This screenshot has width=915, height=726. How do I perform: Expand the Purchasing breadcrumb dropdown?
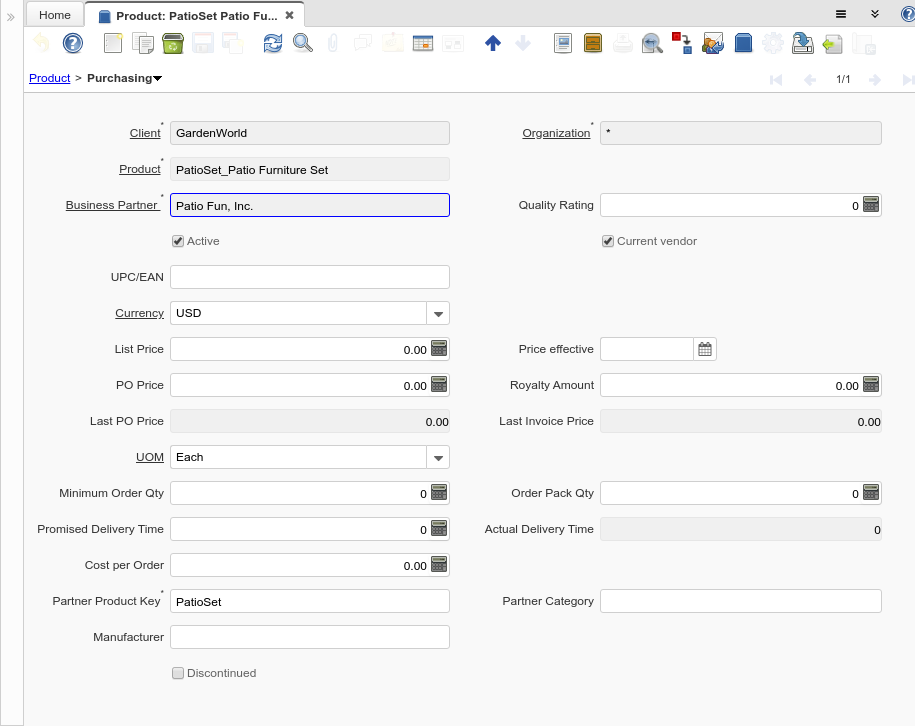pos(158,78)
